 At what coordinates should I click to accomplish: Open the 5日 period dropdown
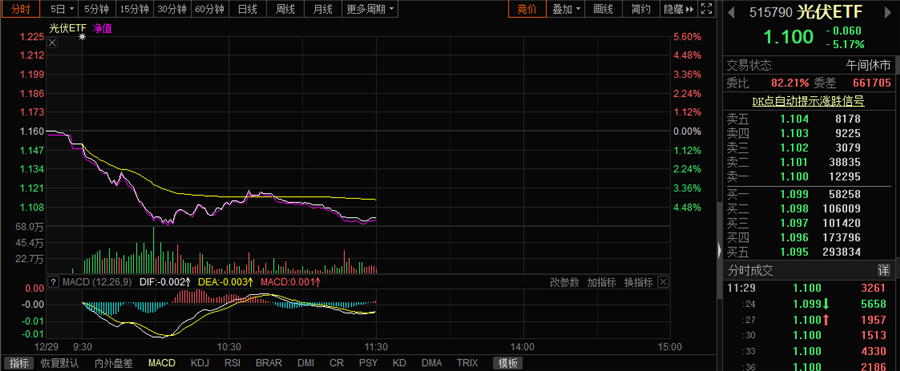pyautogui.click(x=61, y=9)
